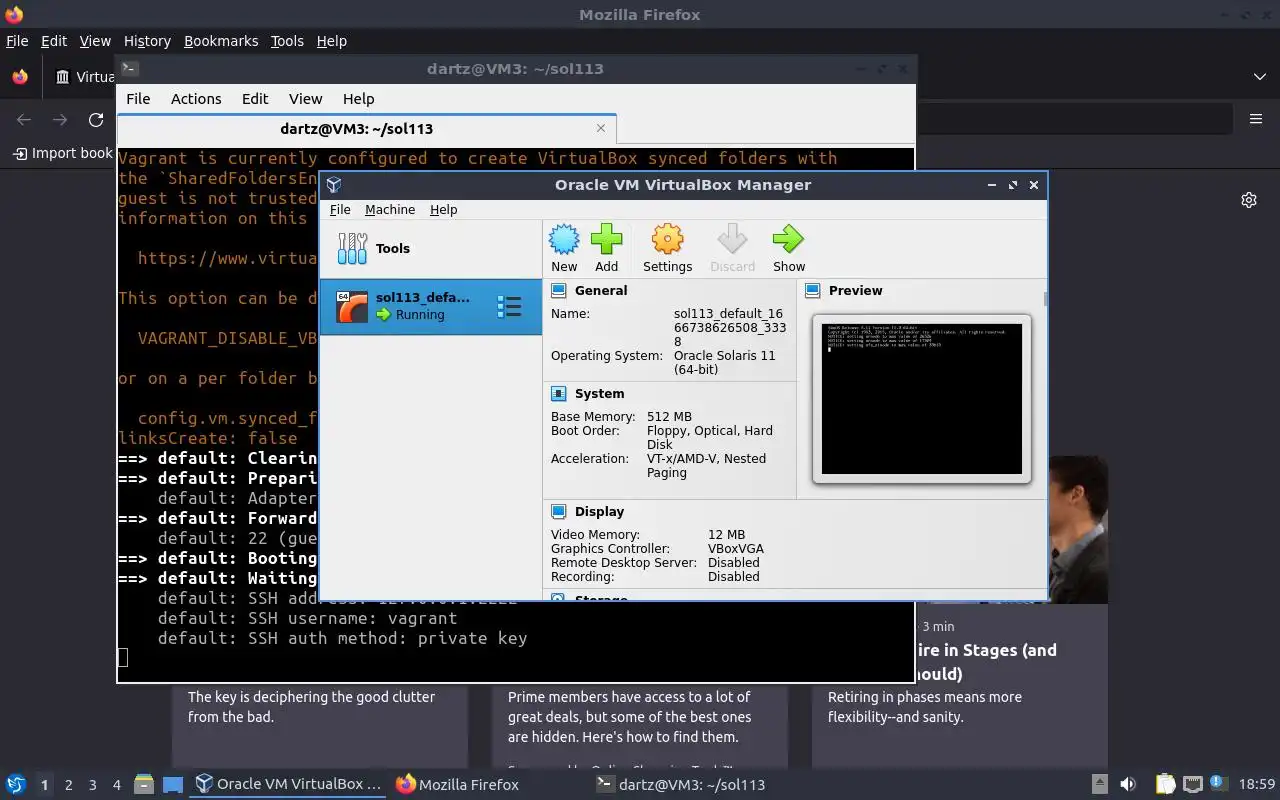1280x800 pixels.
Task: Open Firefox Tools menu
Action: pyautogui.click(x=287, y=41)
